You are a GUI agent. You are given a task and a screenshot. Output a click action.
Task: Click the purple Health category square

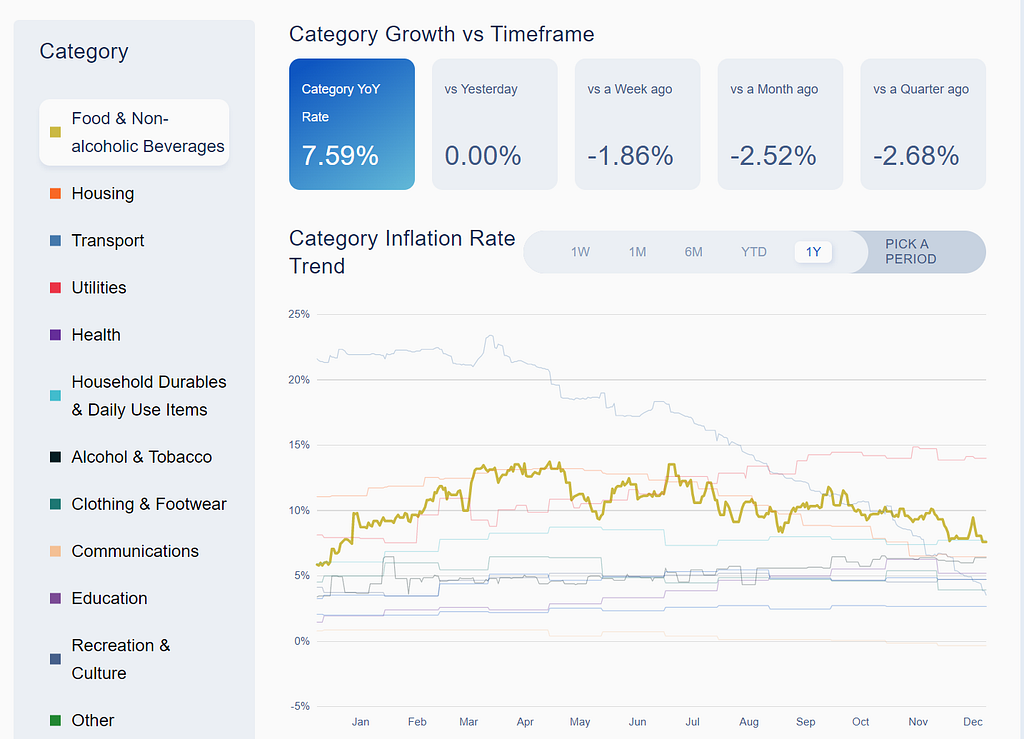pyautogui.click(x=56, y=334)
